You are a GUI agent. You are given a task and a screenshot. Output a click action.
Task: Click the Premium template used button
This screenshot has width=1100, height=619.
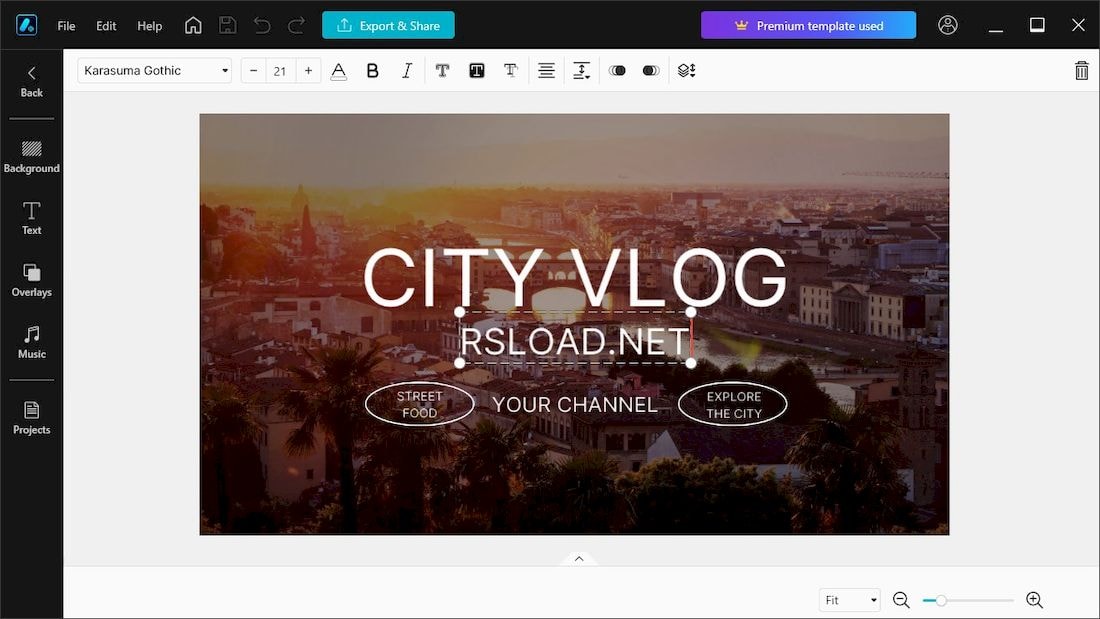[x=808, y=25]
